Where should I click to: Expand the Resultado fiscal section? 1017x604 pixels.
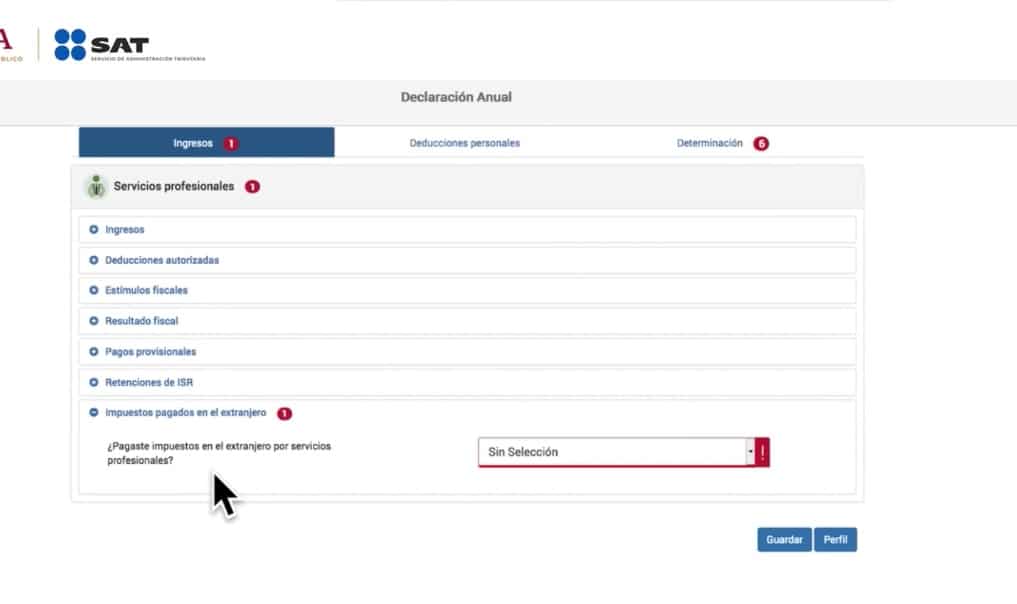click(141, 322)
